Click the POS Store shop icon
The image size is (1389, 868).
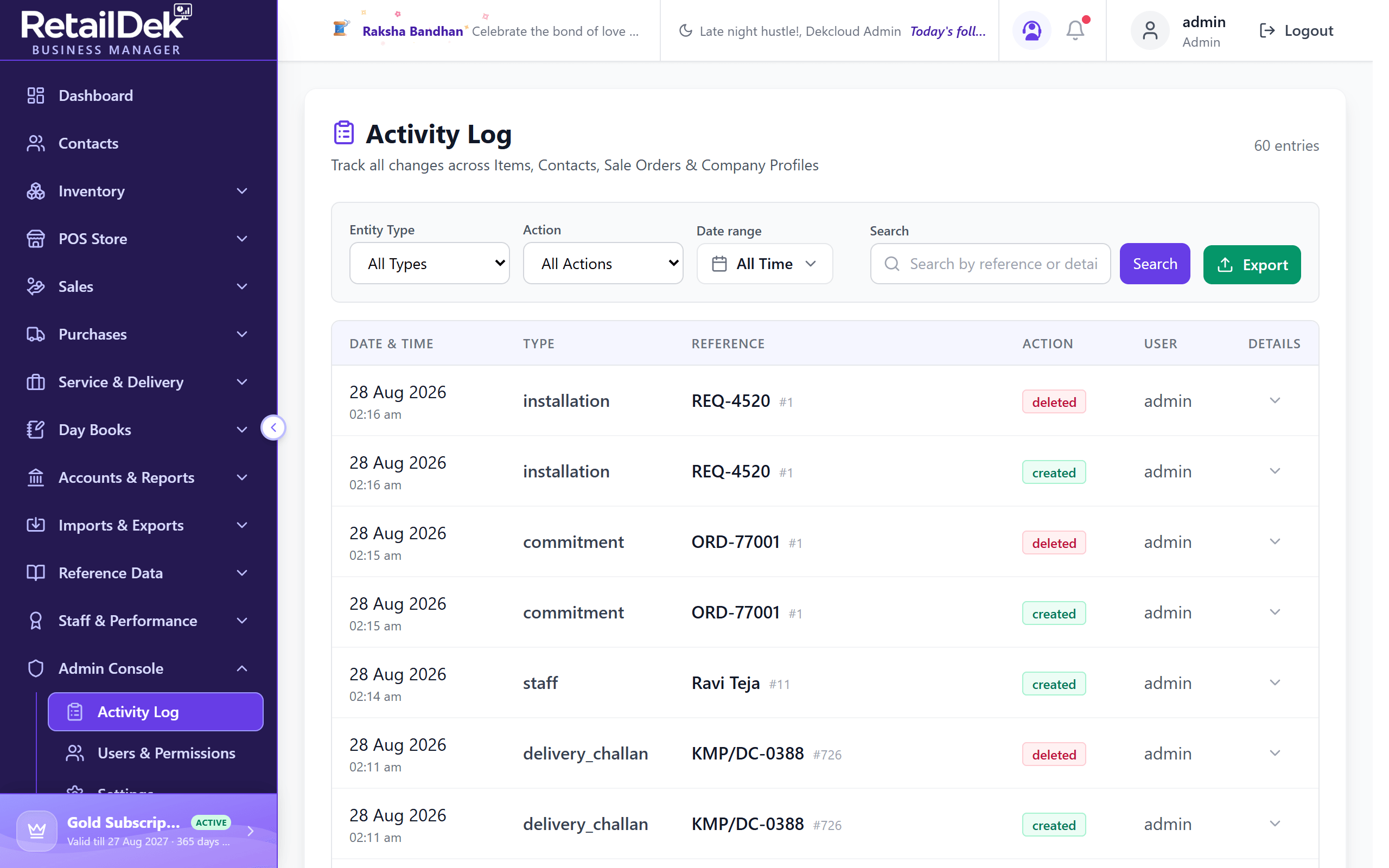(36, 238)
